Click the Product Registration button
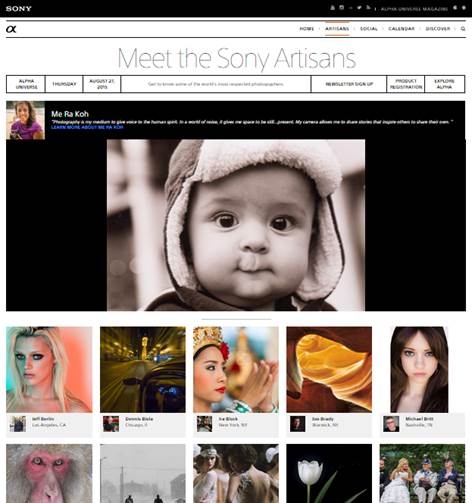The height and width of the screenshot is (503, 472). click(406, 84)
